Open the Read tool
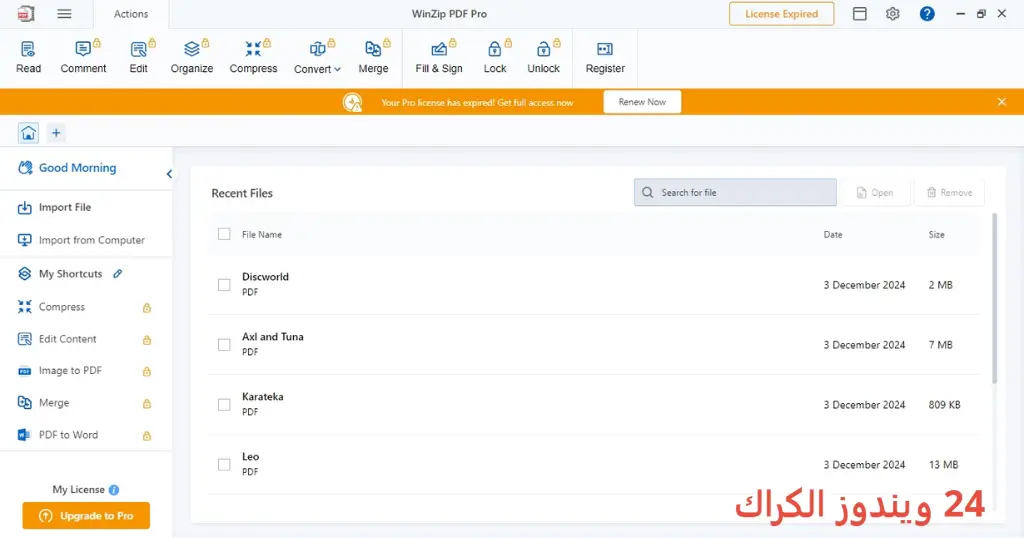The height and width of the screenshot is (538, 1024). [x=28, y=57]
